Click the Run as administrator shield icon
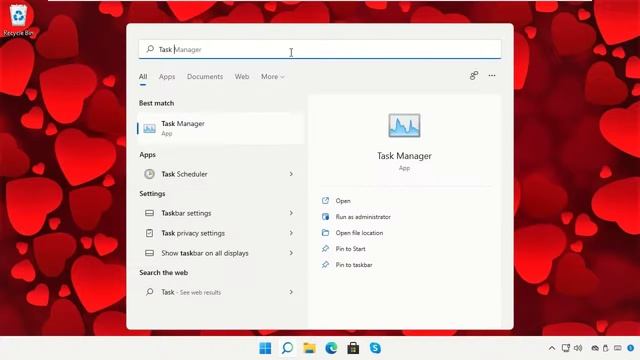Viewport: 640px width, 360px height. [325, 217]
